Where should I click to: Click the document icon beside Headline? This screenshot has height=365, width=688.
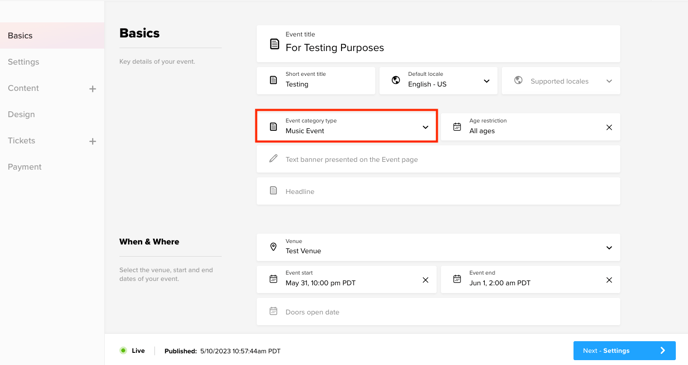pos(273,190)
